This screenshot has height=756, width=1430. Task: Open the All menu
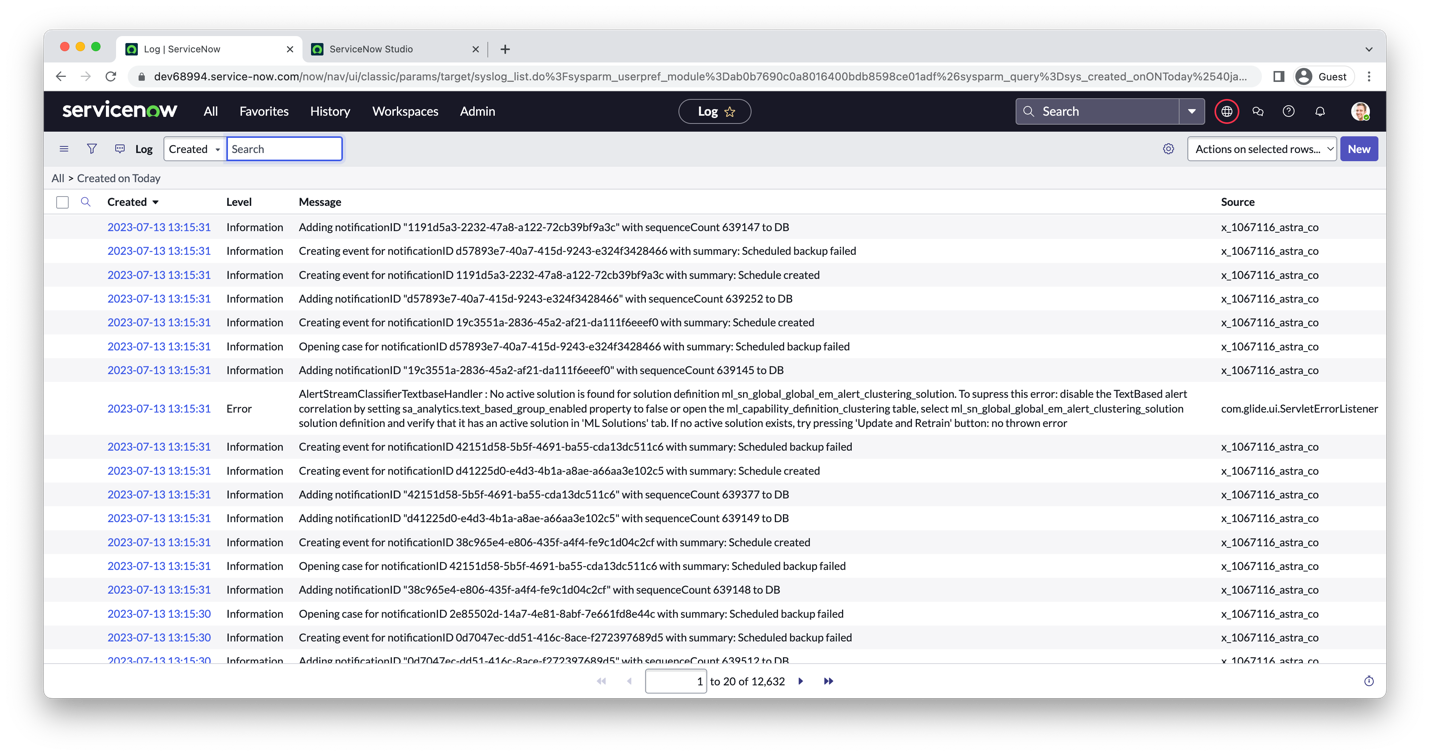coord(210,111)
